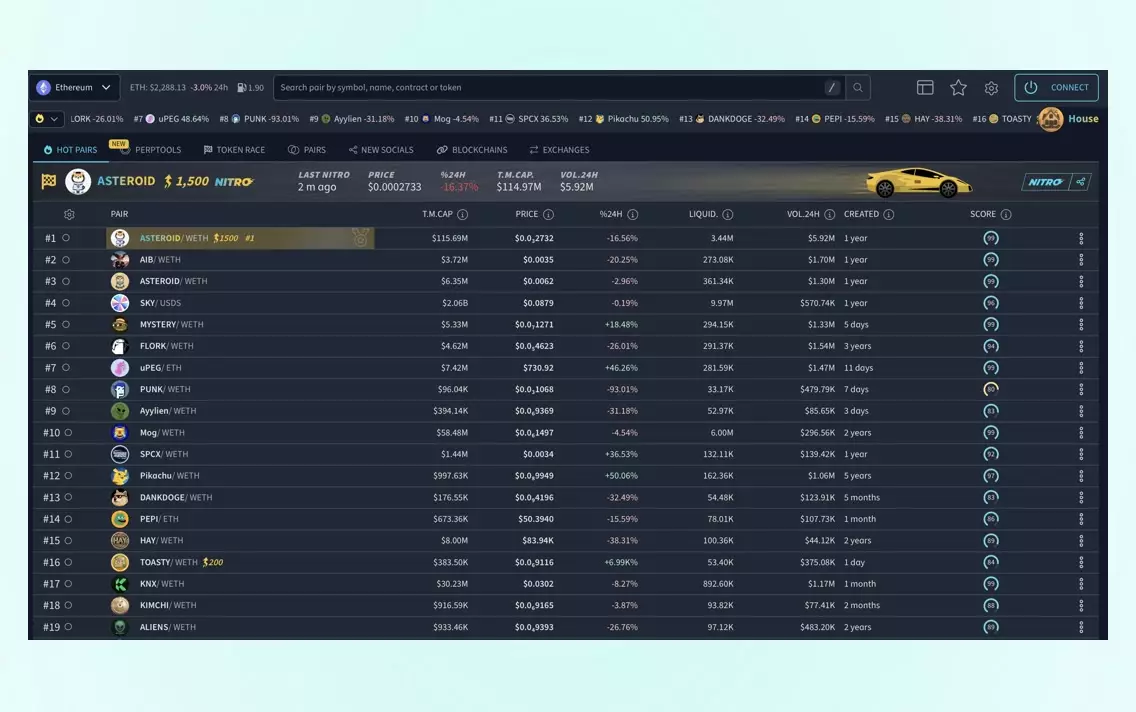Toggle the favorite circle for row #5
This screenshot has height=712, width=1136.
(x=66, y=324)
